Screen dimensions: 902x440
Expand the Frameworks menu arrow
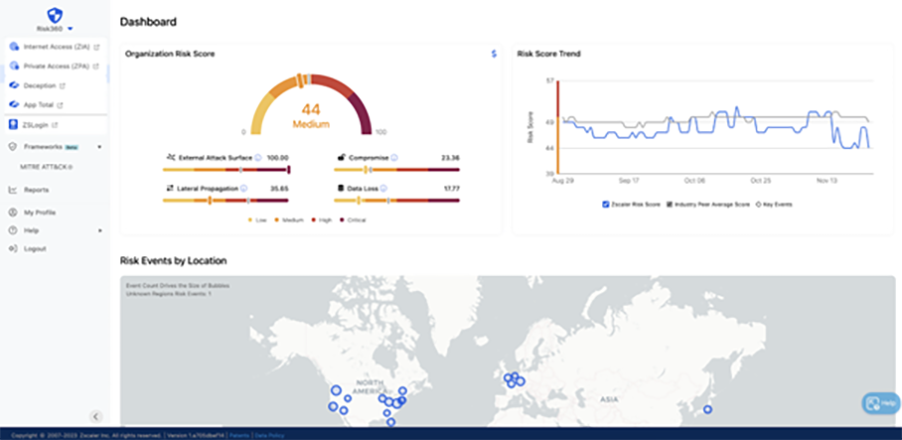click(x=99, y=147)
